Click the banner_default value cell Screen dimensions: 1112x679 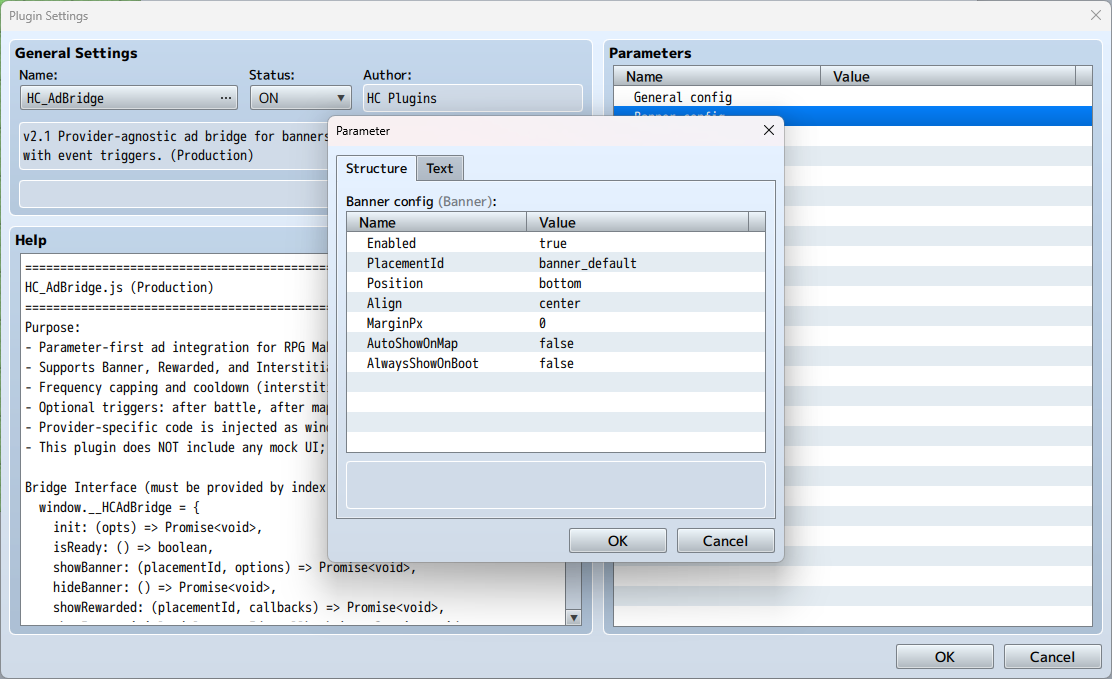coord(588,263)
